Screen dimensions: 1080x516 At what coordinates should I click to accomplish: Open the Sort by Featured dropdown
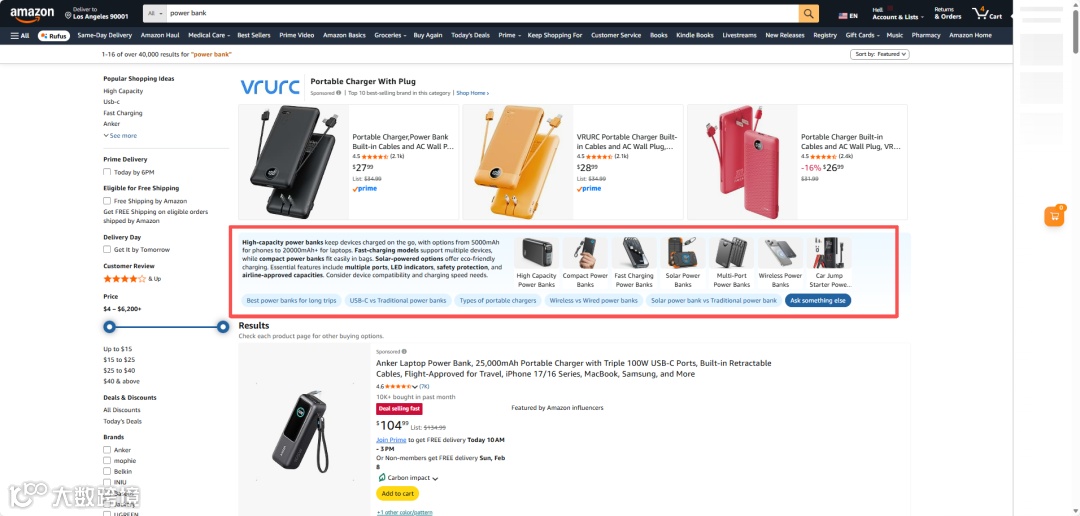coord(880,54)
